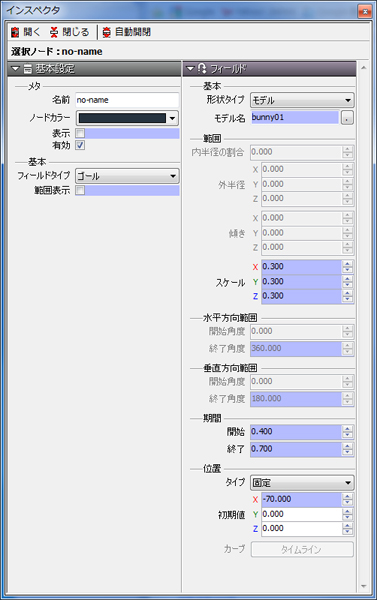Click the スケール Z value field
The width and height of the screenshot is (377, 600).
click(x=301, y=296)
